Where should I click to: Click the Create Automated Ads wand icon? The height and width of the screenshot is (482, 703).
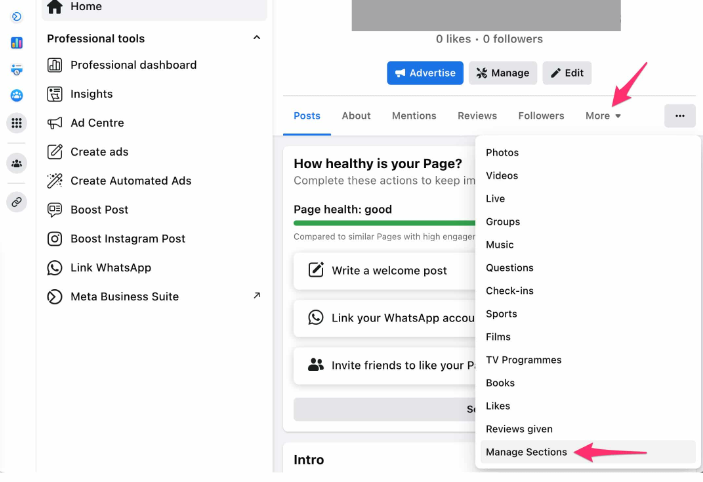coord(55,181)
